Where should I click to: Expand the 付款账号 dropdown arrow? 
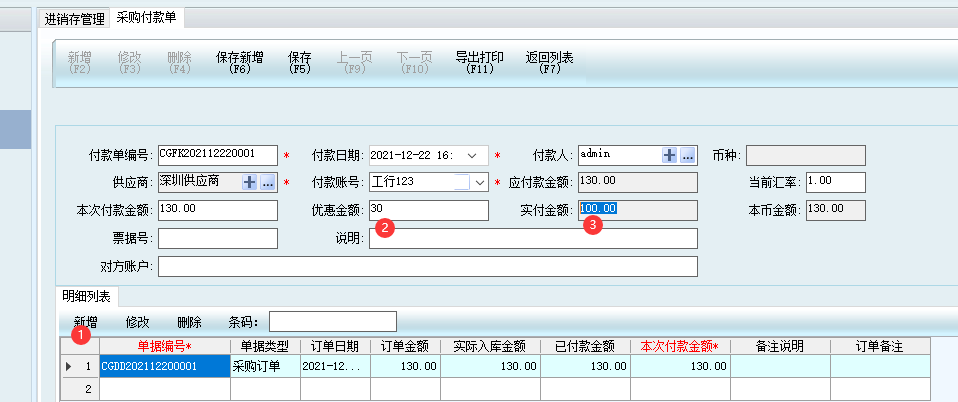[479, 183]
